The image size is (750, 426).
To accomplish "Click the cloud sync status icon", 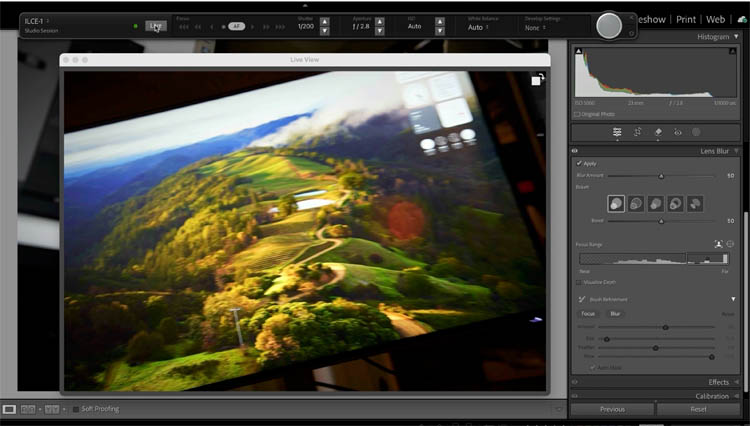I will point(742,20).
